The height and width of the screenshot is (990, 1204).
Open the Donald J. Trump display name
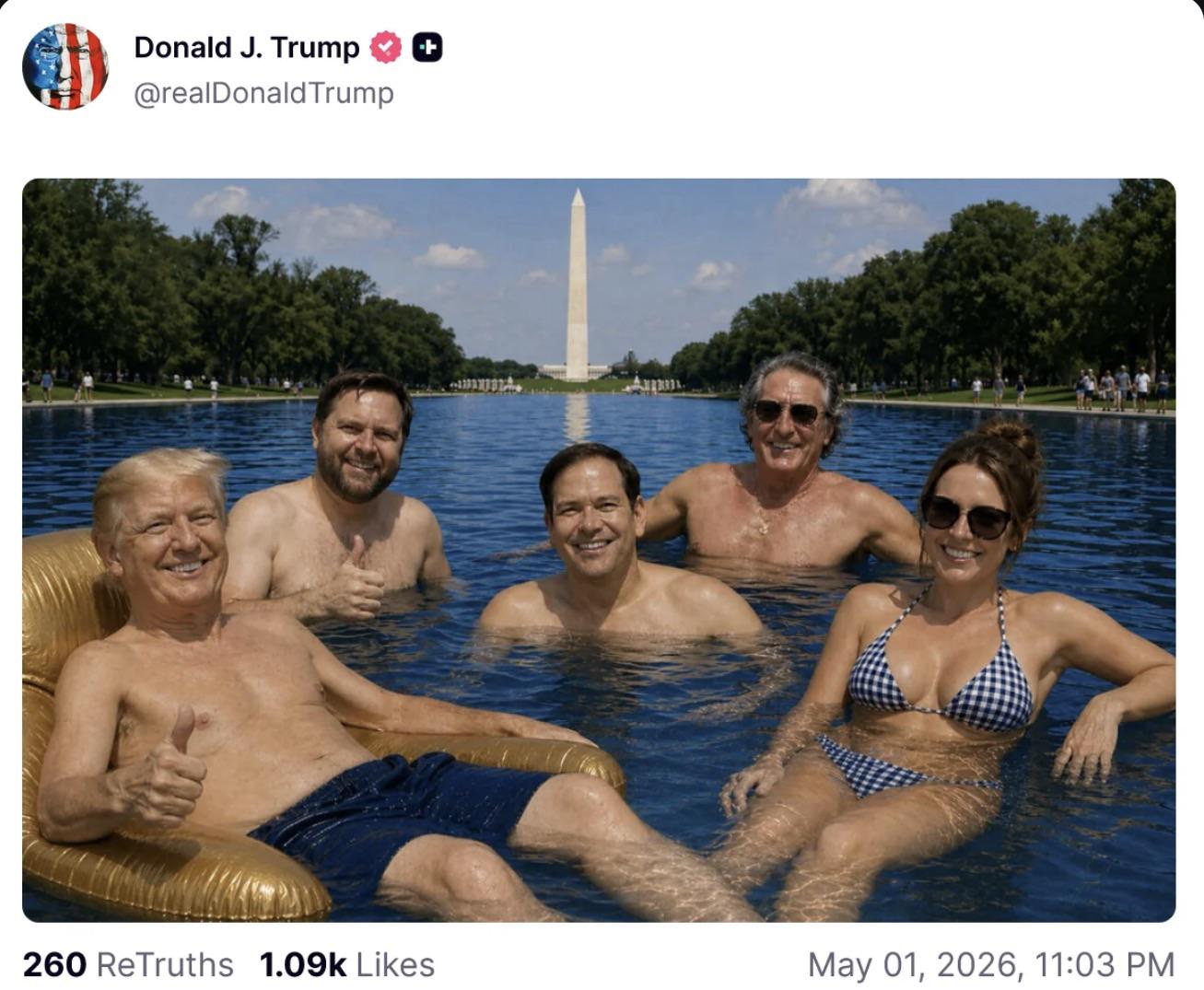(x=247, y=47)
